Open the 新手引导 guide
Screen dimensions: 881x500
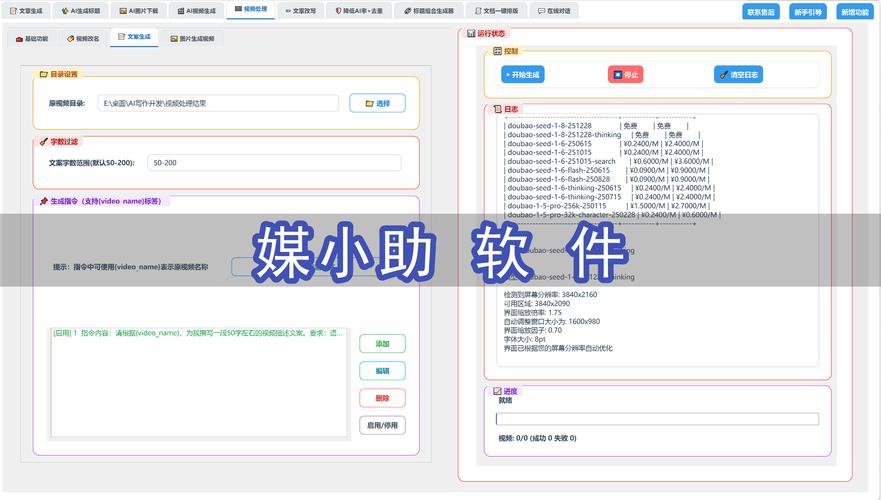[807, 12]
